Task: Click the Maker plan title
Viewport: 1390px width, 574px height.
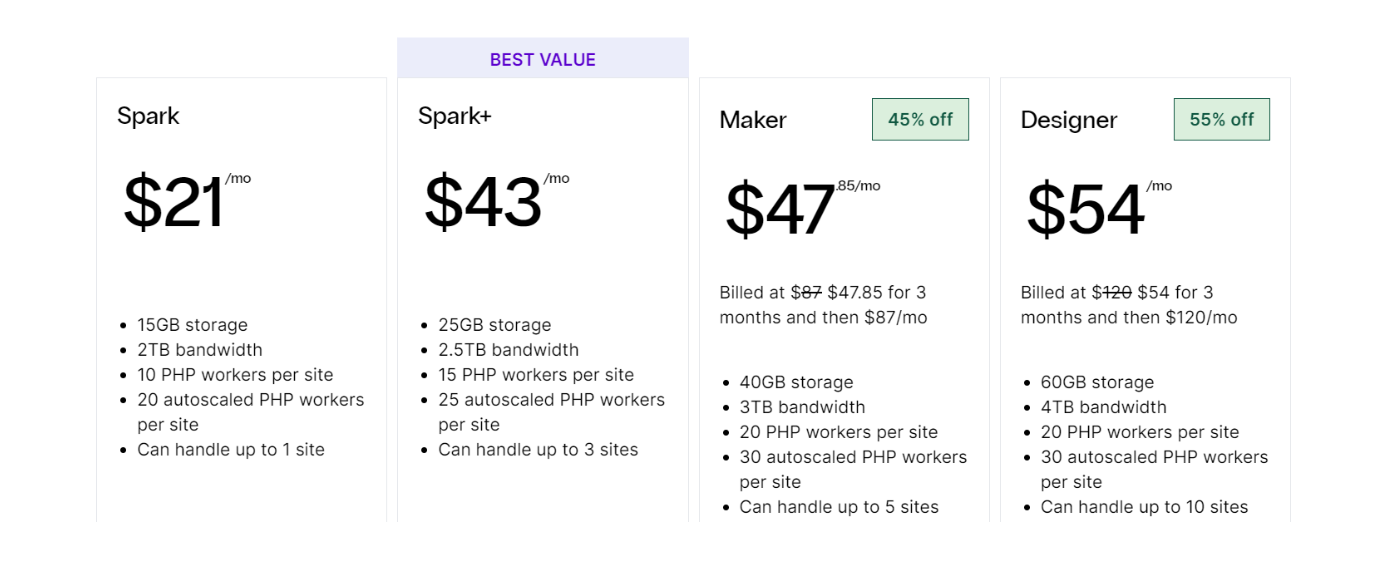Action: pos(753,120)
